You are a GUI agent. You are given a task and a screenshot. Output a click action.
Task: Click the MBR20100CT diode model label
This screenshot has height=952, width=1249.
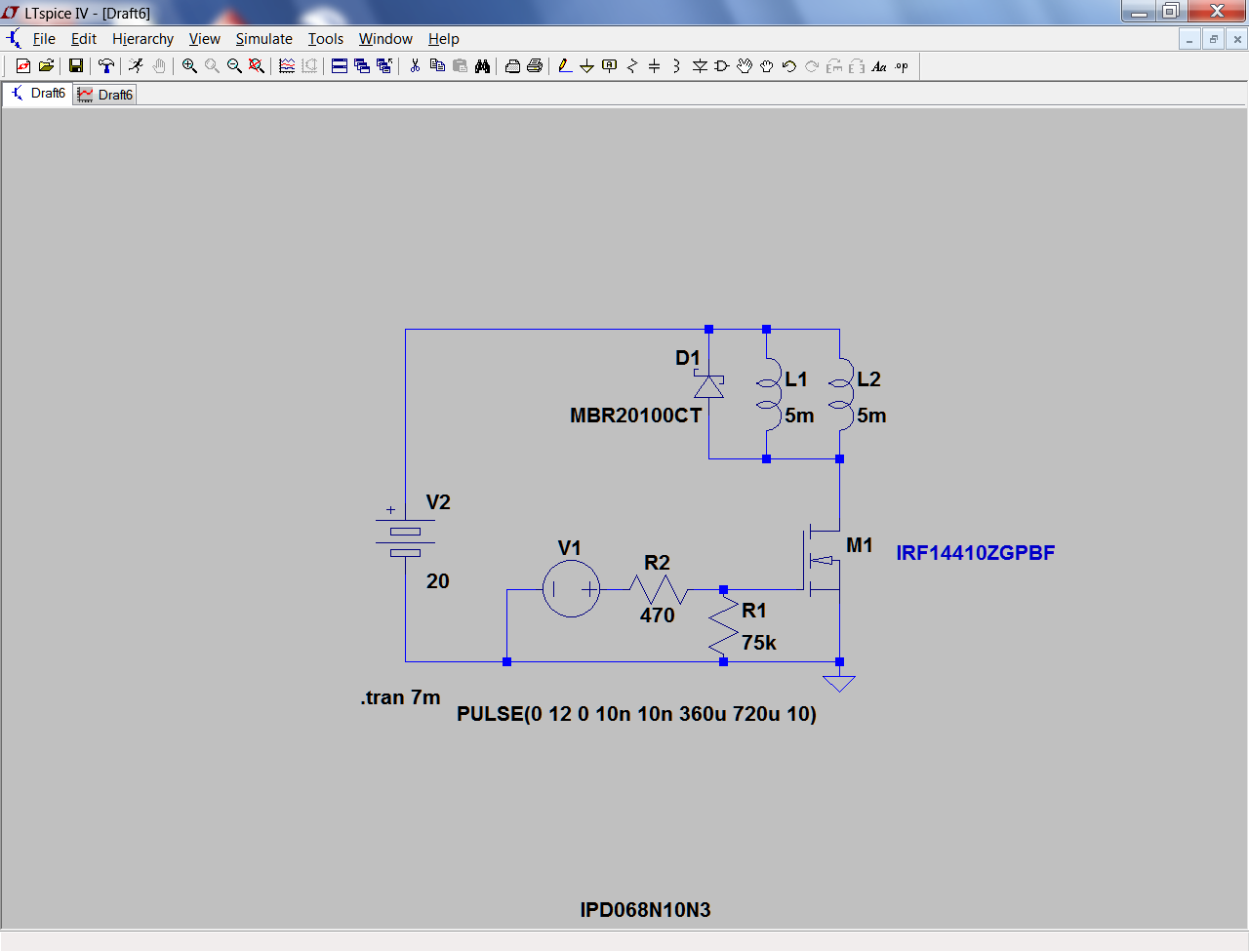click(636, 416)
